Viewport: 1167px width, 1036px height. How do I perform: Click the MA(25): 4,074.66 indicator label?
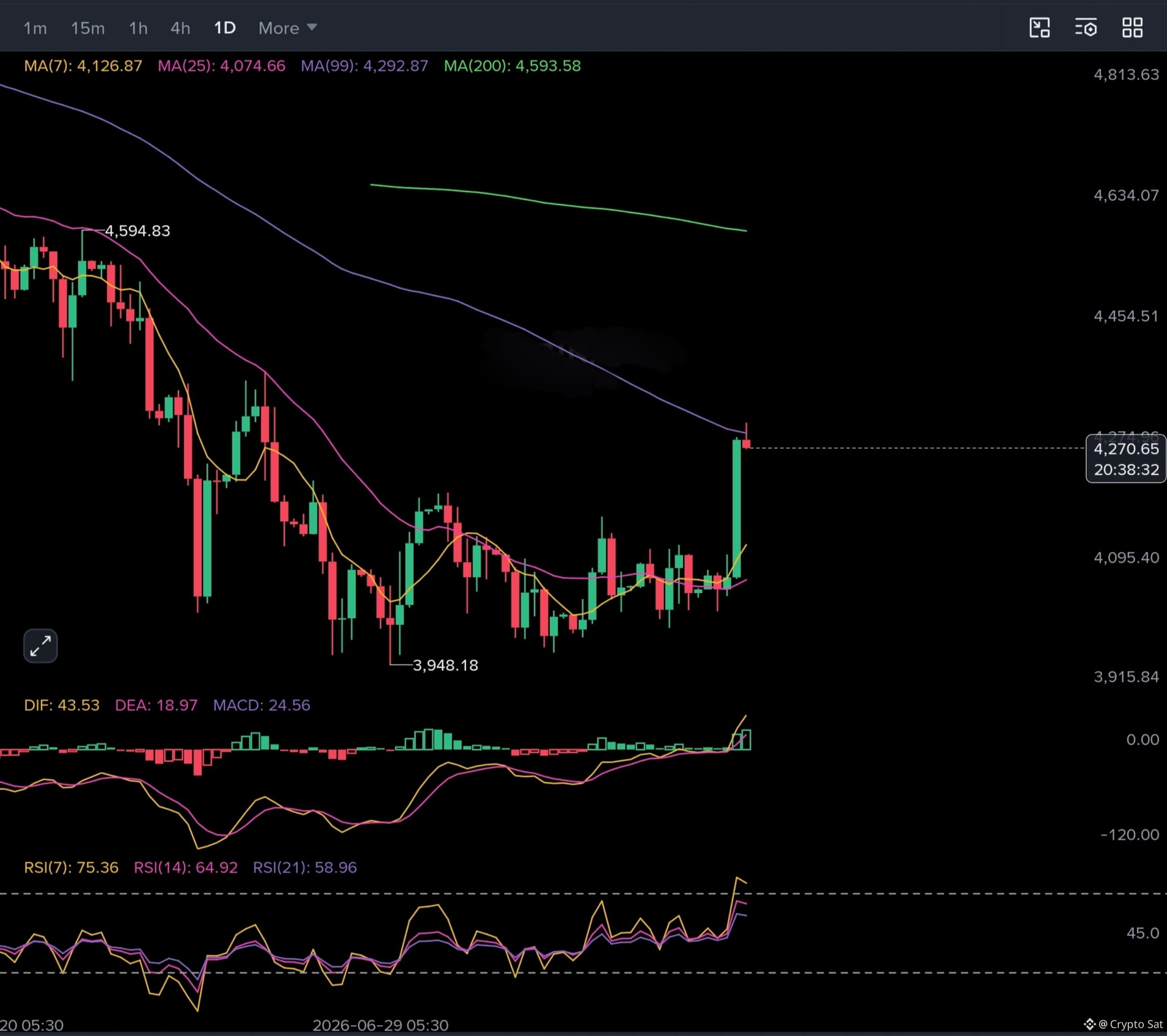tap(222, 66)
